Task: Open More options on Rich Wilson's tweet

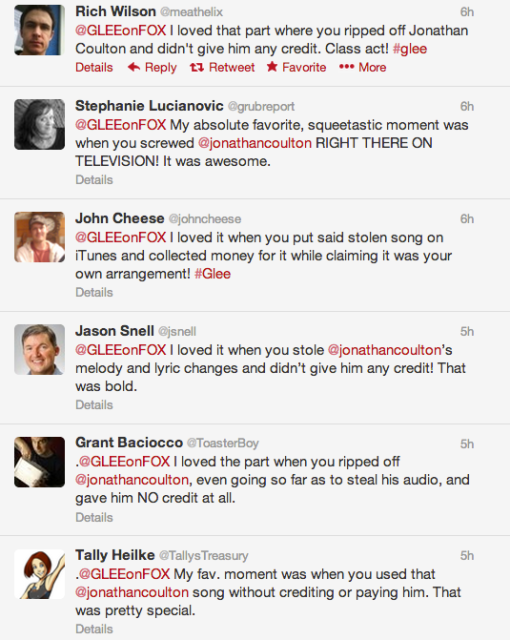Action: (362, 67)
